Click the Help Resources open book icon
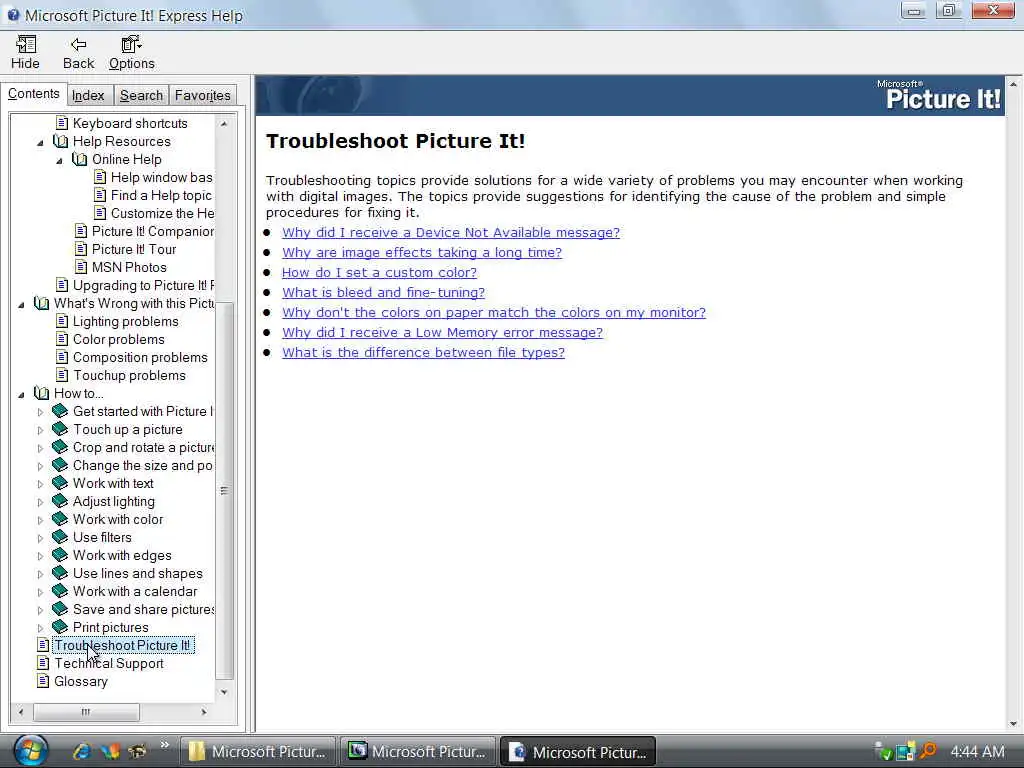1024x768 pixels. (60, 141)
